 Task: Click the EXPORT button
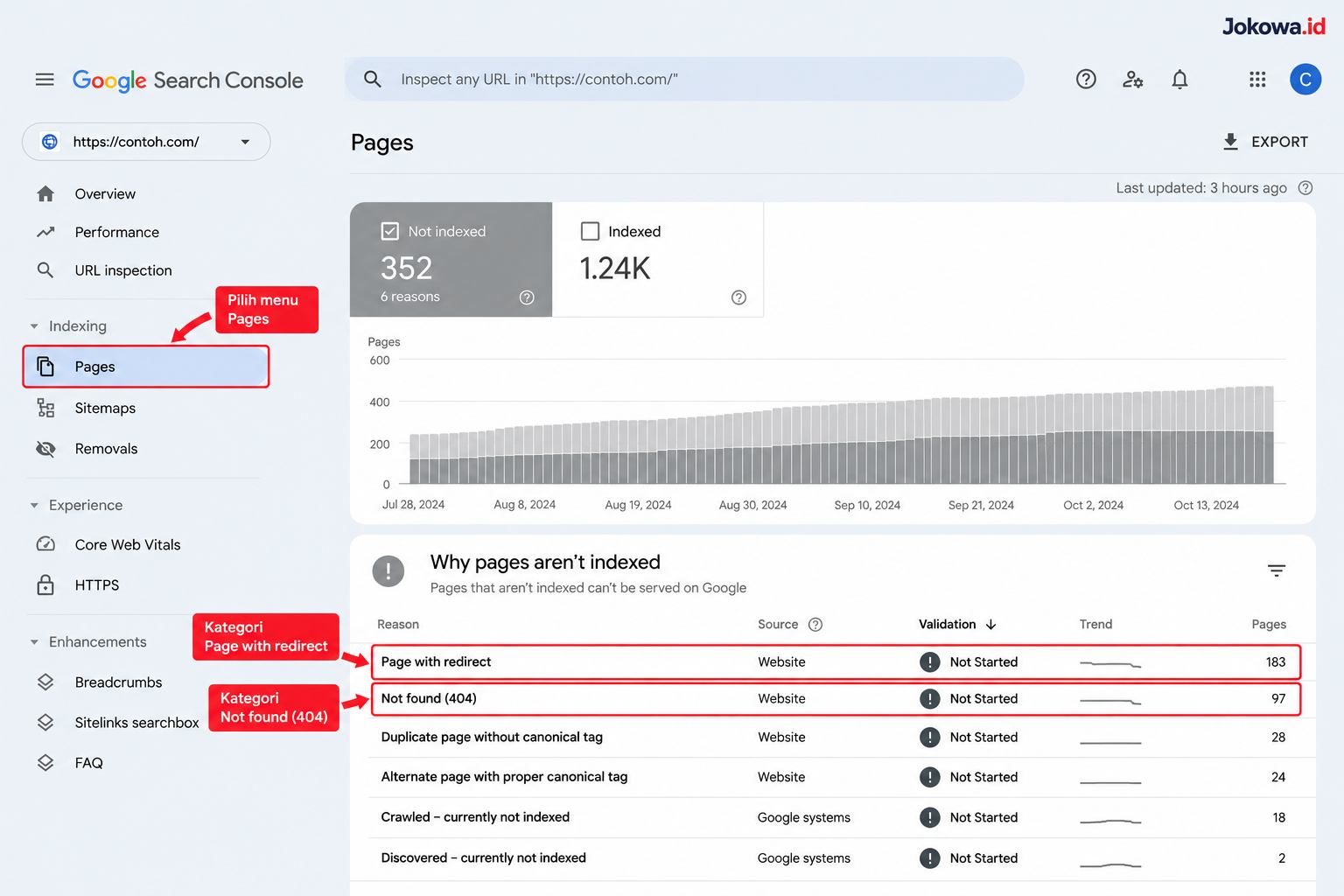1264,142
